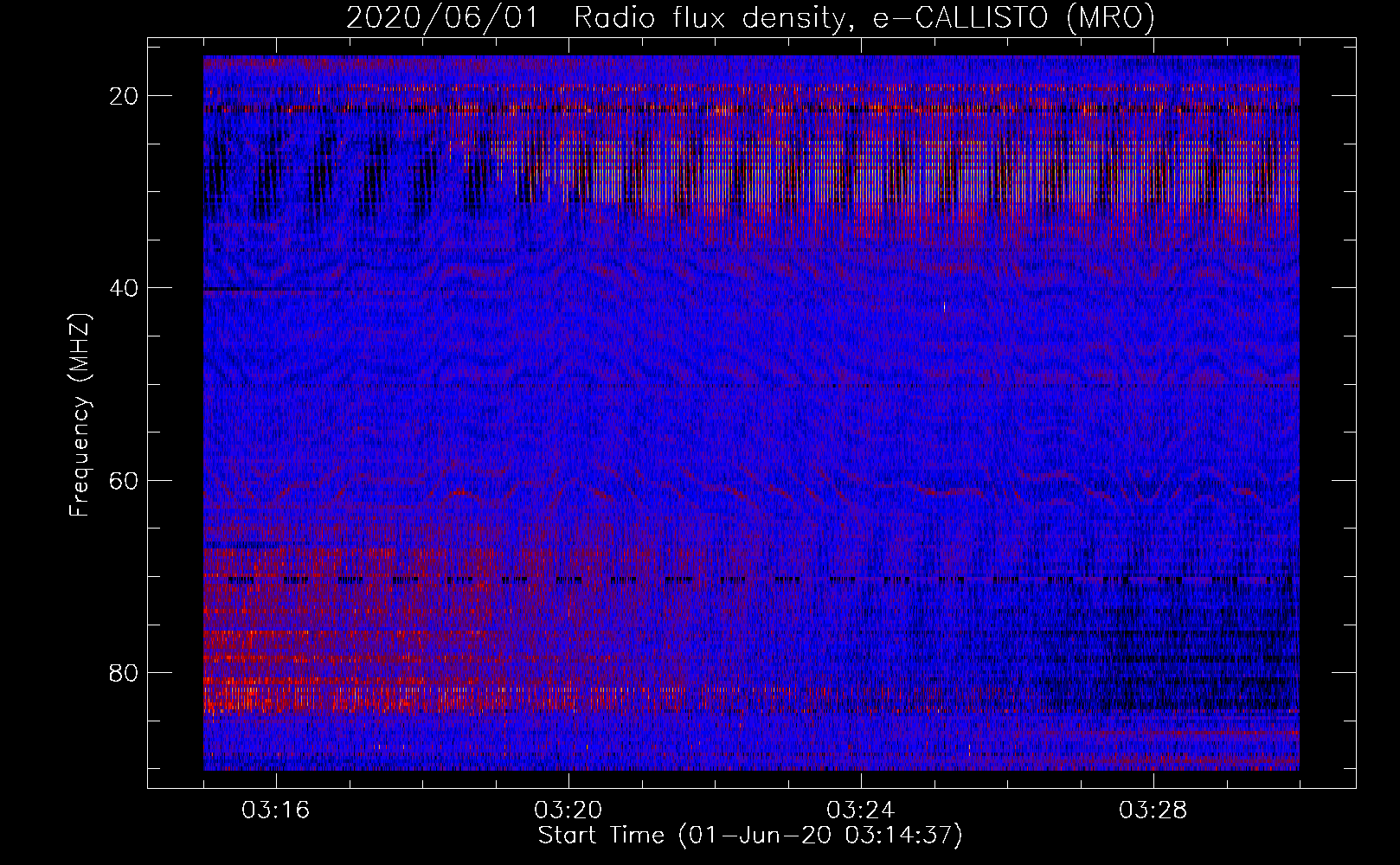Select the 60 tick label on frequency axis

[125, 480]
